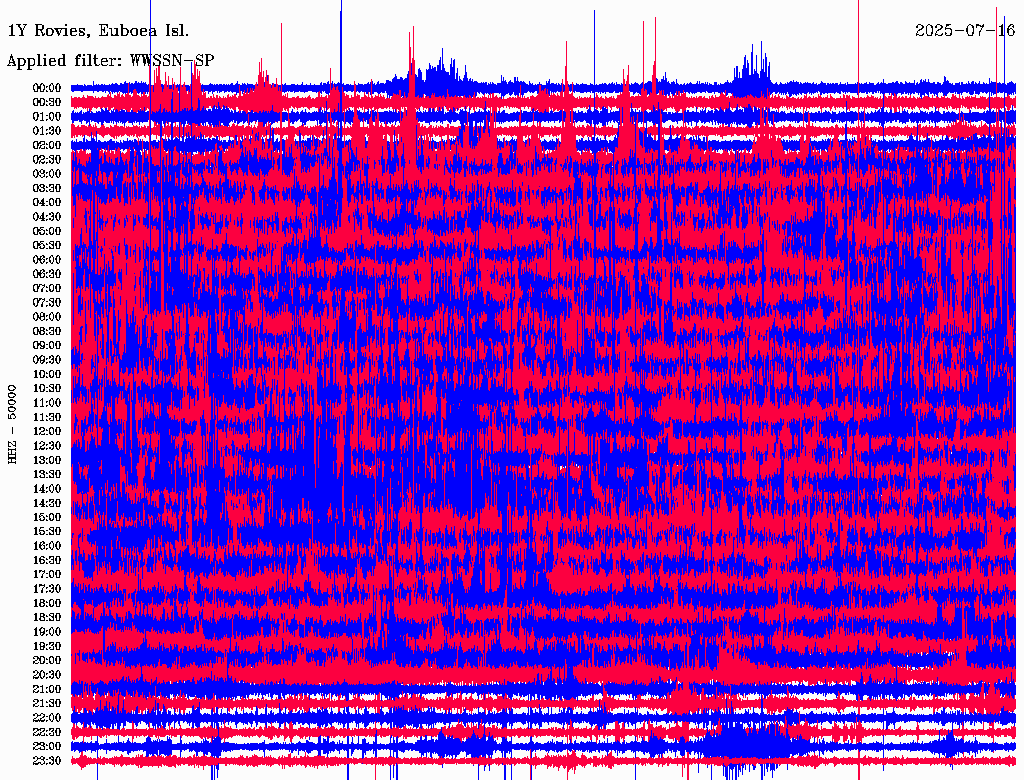Select the 21:30 row label
Viewport: 1024px width, 780px height.
point(47,704)
